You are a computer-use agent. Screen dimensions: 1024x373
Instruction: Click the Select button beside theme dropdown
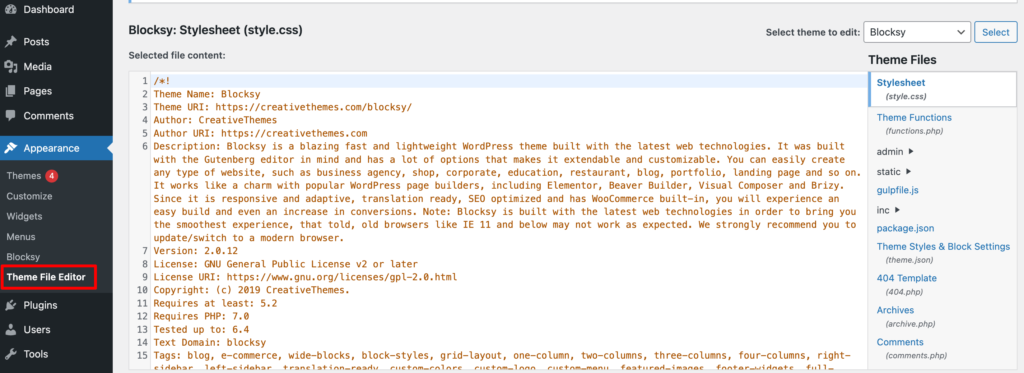point(995,32)
